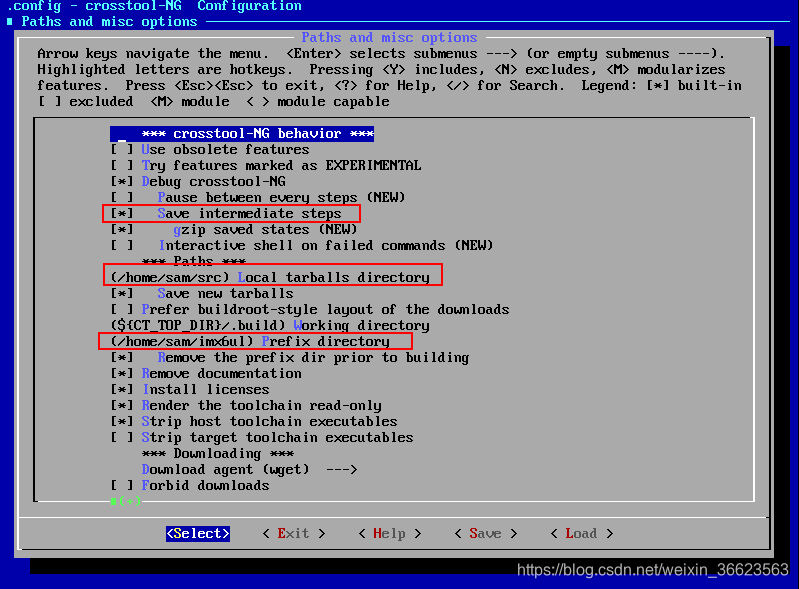Edit Prefix directory /home/sam/imx6ul
Screen dimensions: 799x589
pos(250,341)
